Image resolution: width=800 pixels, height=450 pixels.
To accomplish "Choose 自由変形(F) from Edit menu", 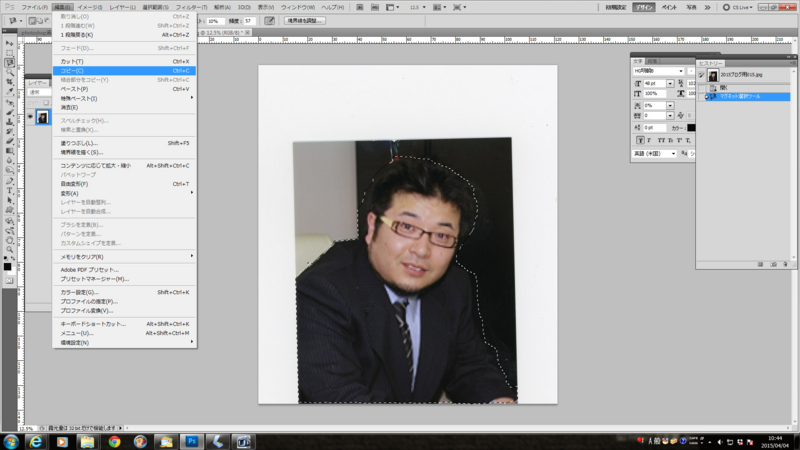I will (x=124, y=184).
